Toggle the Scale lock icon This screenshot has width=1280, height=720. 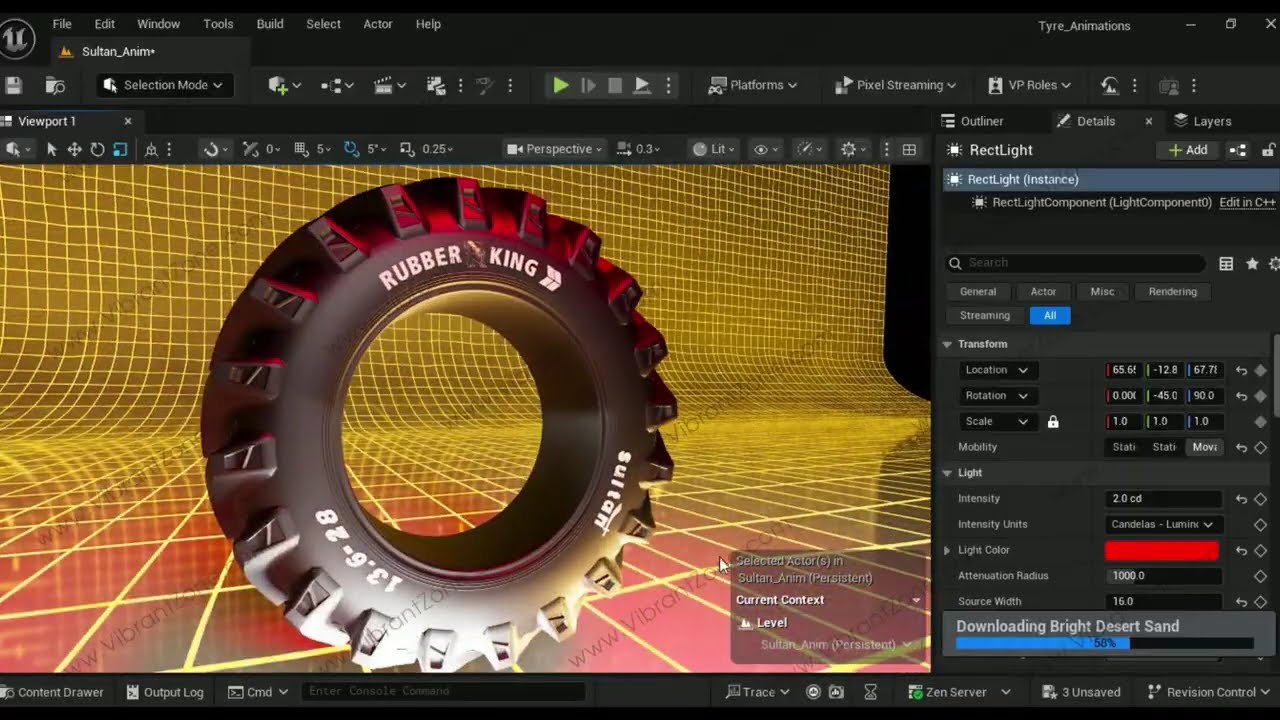(1053, 422)
